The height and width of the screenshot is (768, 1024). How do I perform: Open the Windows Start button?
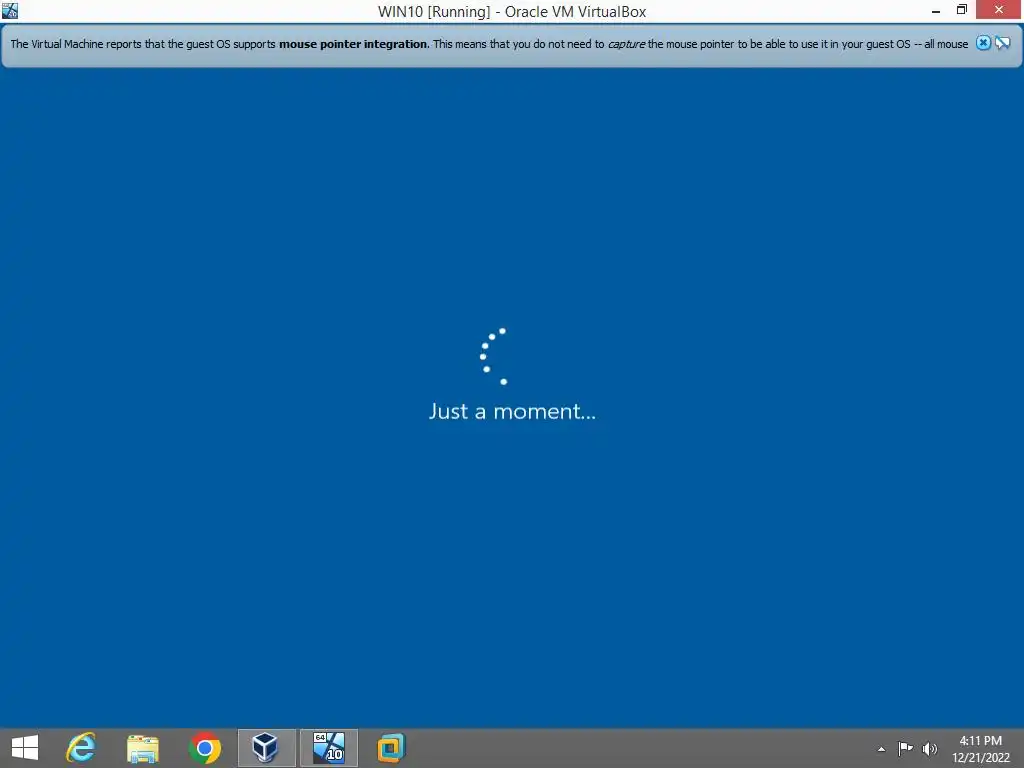25,748
